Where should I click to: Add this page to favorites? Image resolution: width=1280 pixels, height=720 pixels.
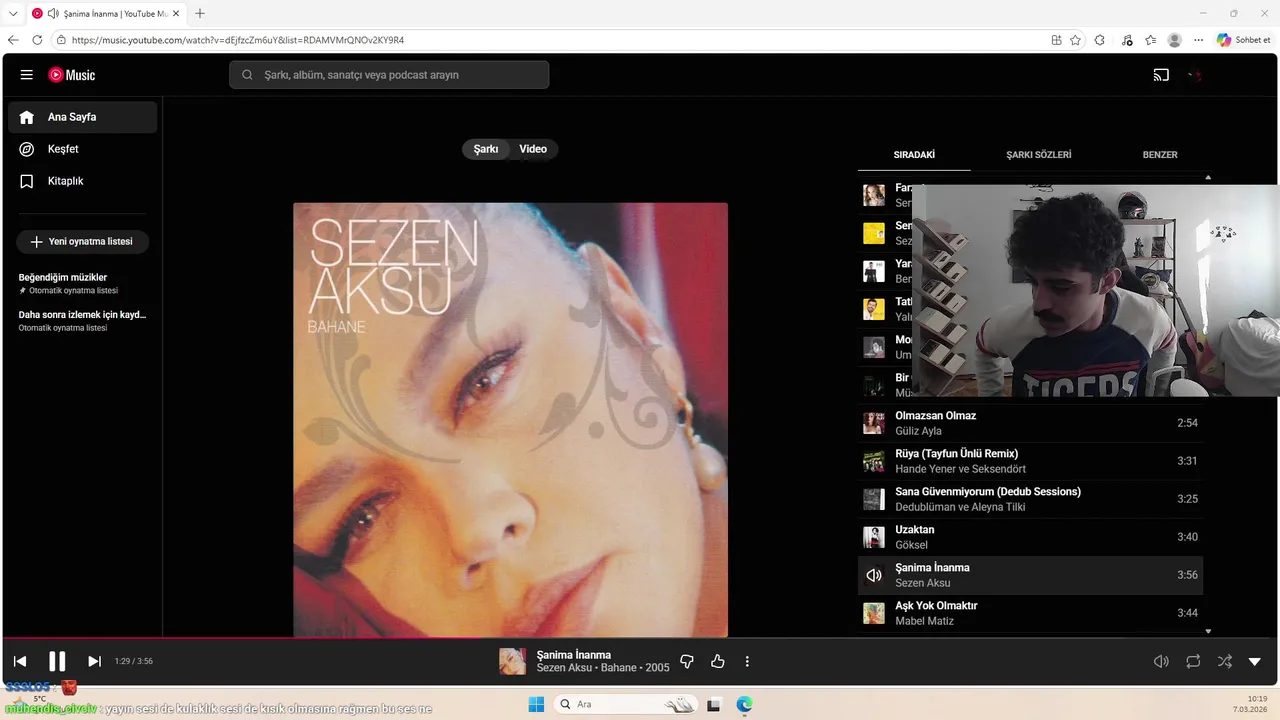(1075, 40)
